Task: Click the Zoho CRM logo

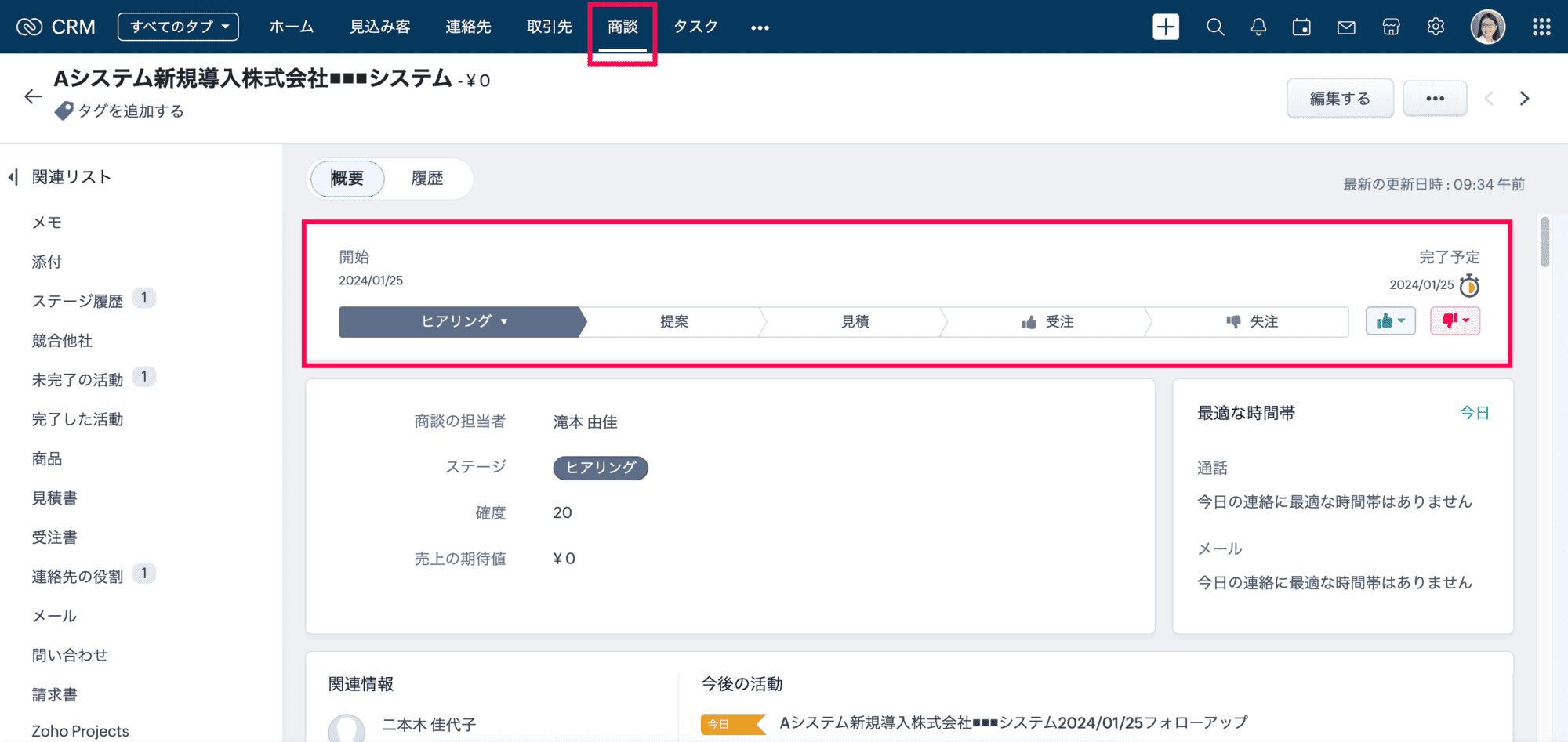Action: coord(55,27)
